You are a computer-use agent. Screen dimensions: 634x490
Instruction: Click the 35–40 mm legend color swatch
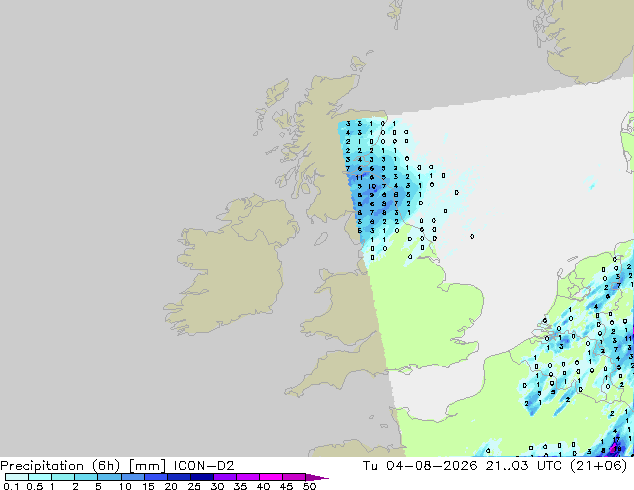[248, 477]
